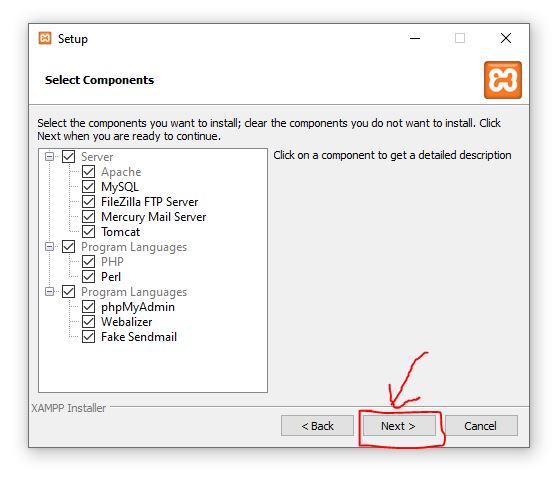Collapse the first Program Languages group
The image size is (557, 488).
pos(50,246)
